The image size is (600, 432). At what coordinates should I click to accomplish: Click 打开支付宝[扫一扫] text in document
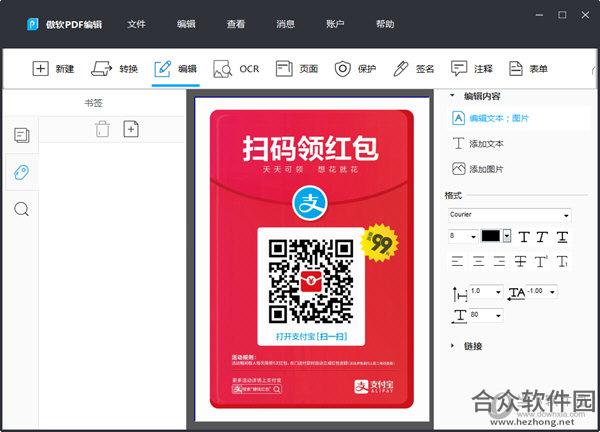click(311, 336)
